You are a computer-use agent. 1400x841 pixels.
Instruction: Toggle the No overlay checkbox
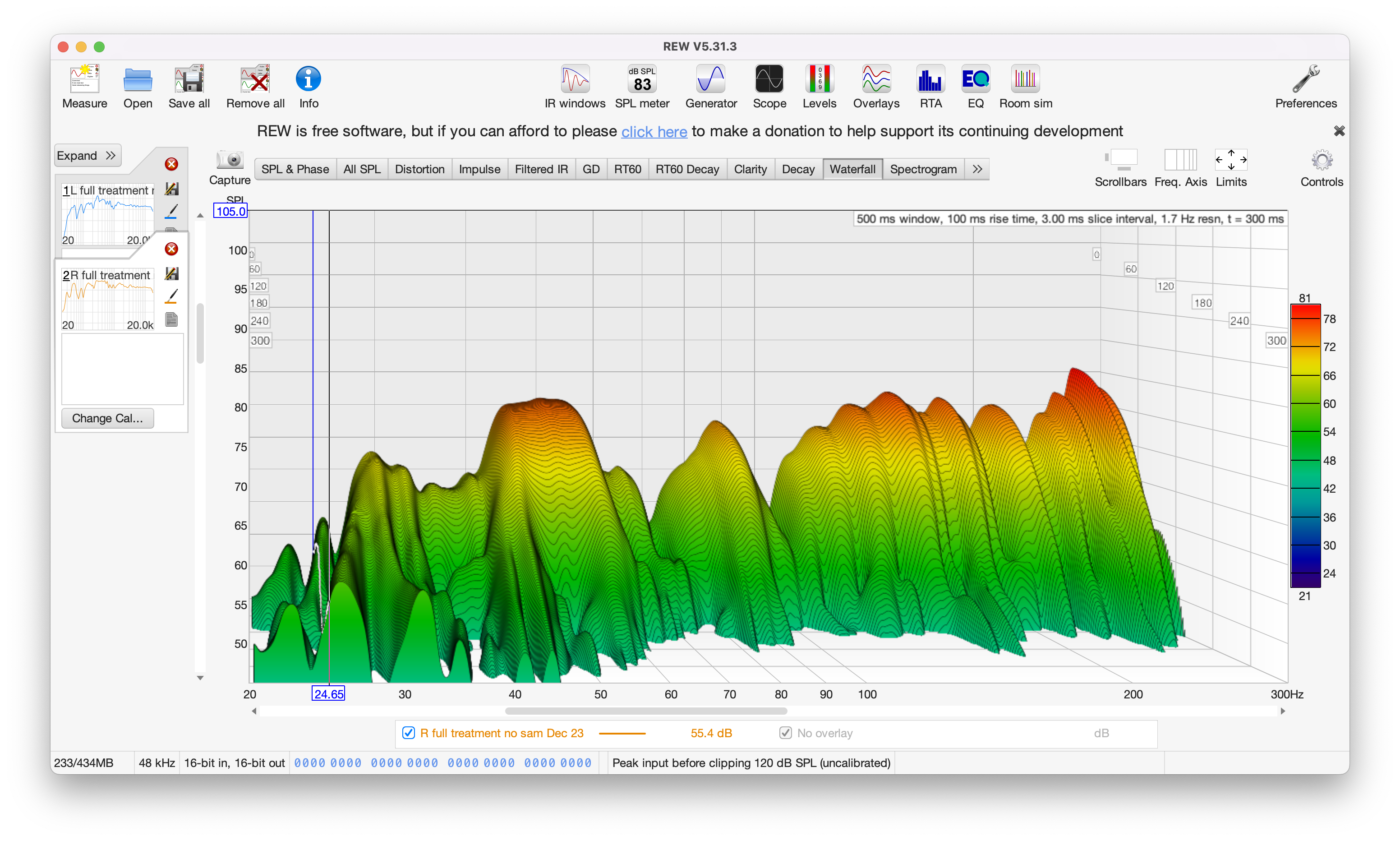coord(786,733)
